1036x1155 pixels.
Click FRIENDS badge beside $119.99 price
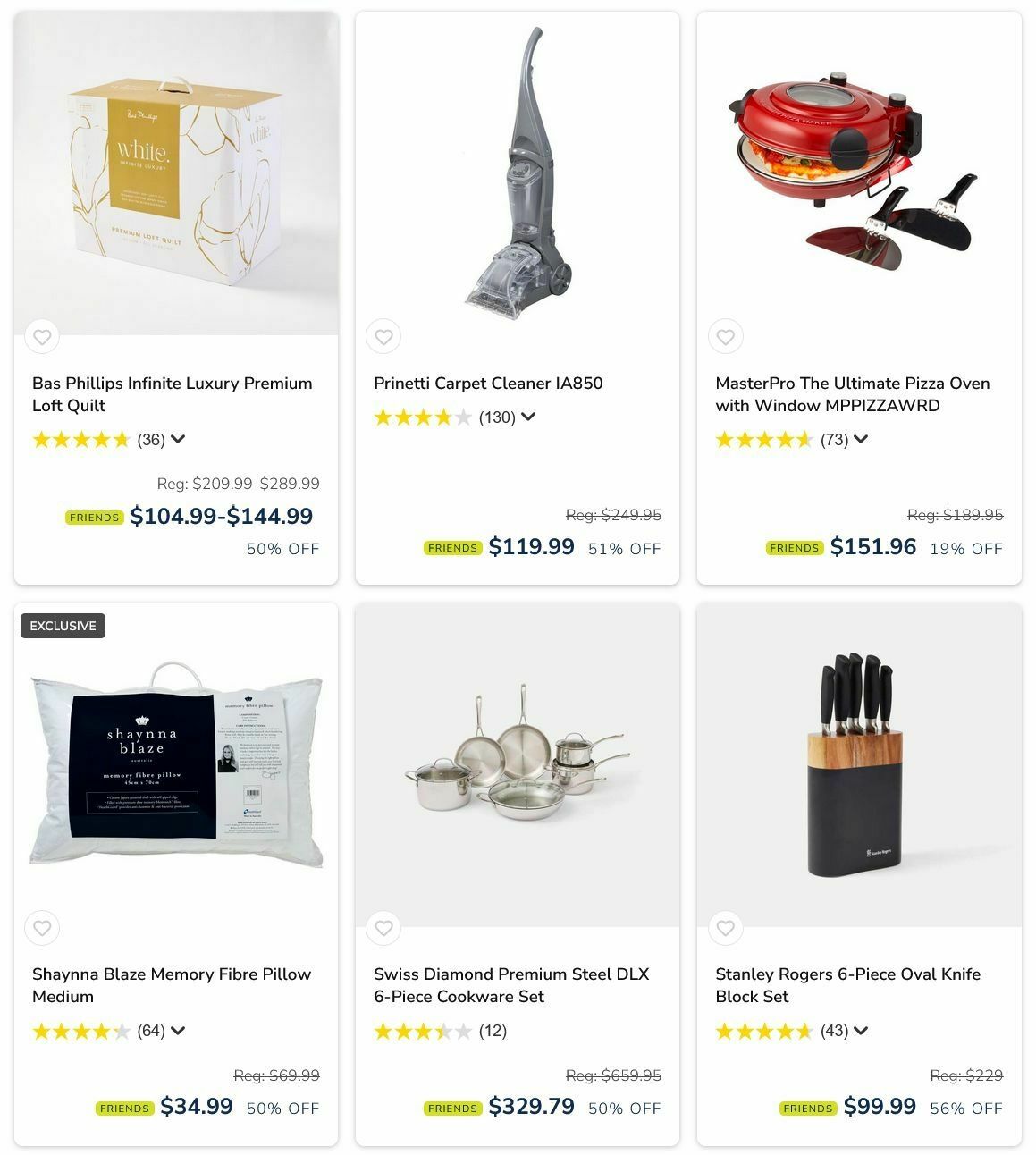point(453,548)
